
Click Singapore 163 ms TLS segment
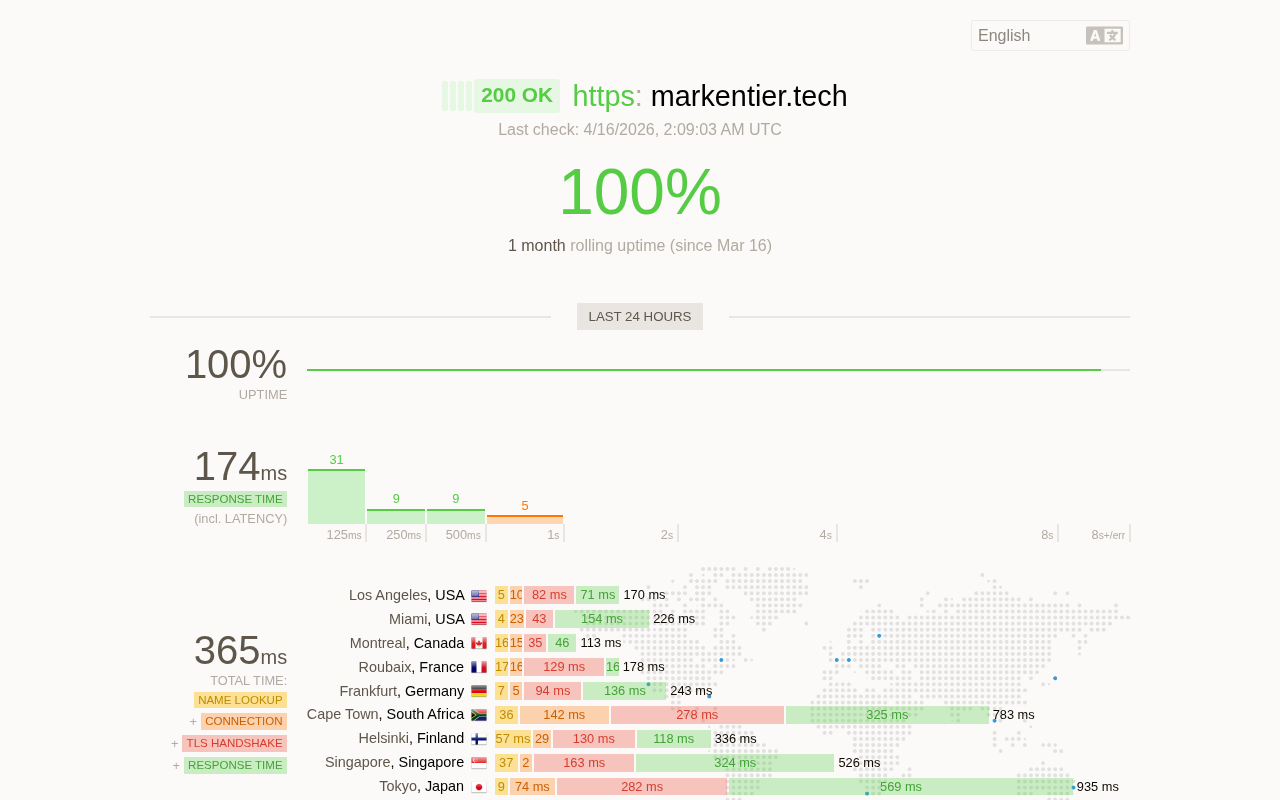click(x=584, y=763)
